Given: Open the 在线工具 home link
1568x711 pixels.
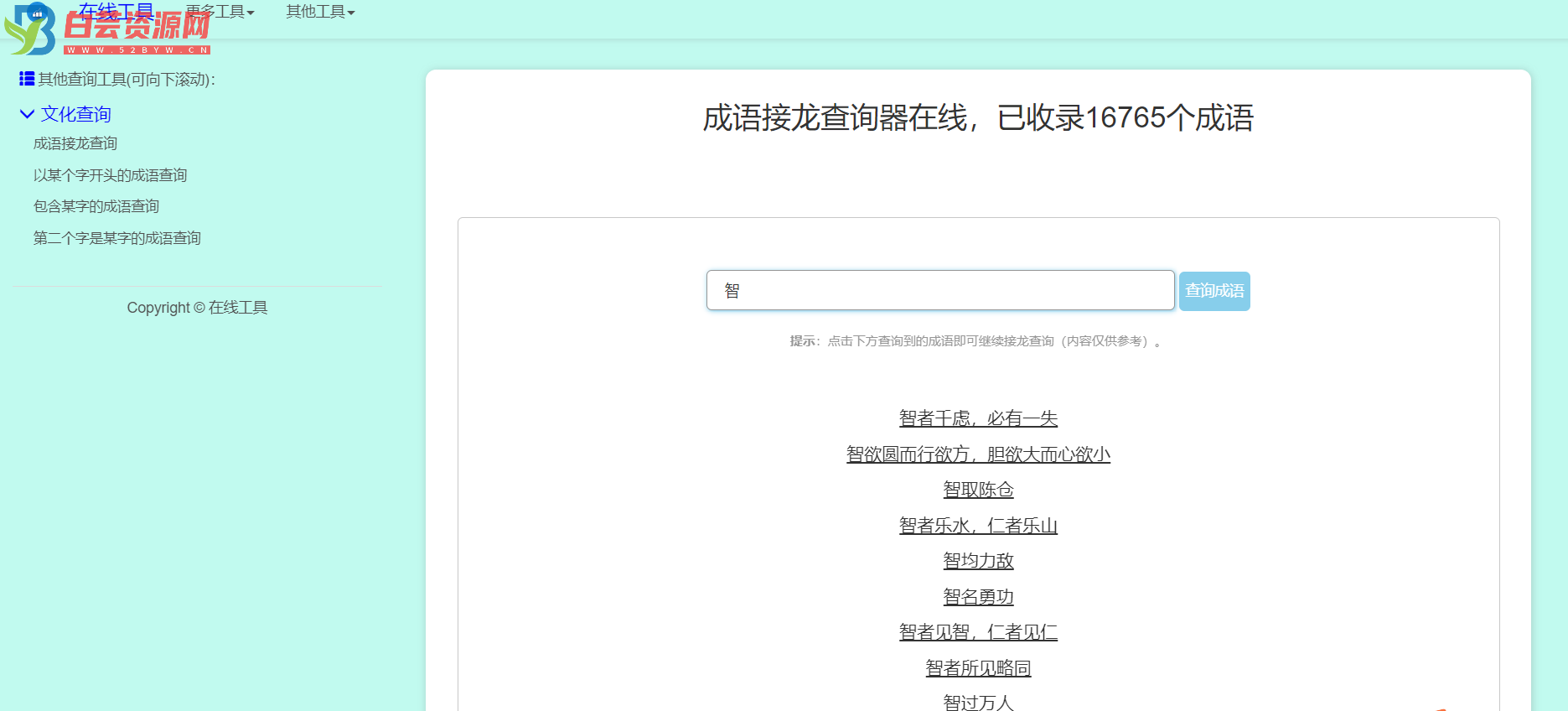Looking at the screenshot, I should 116,11.
